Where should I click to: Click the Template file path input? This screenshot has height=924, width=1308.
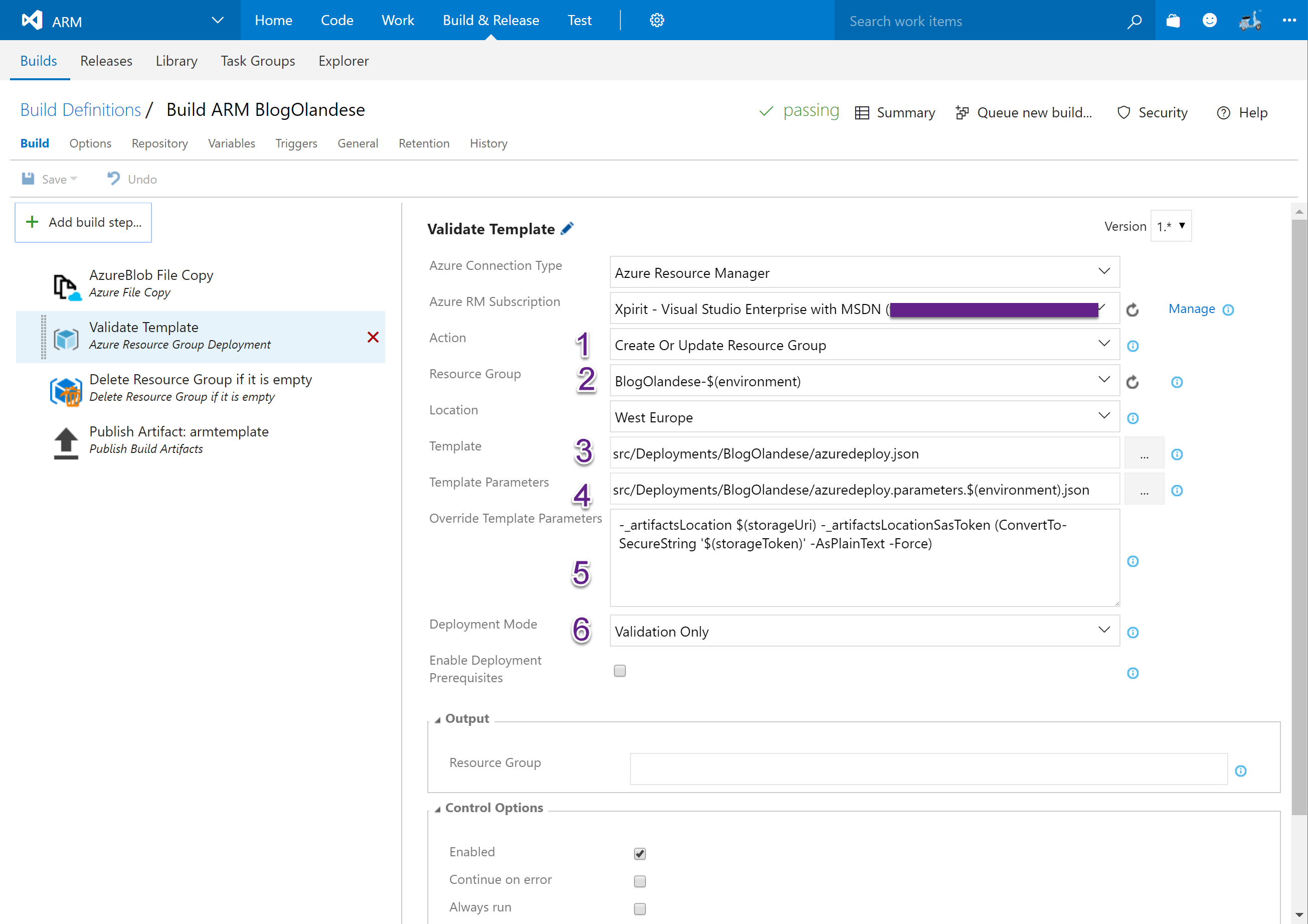(864, 453)
